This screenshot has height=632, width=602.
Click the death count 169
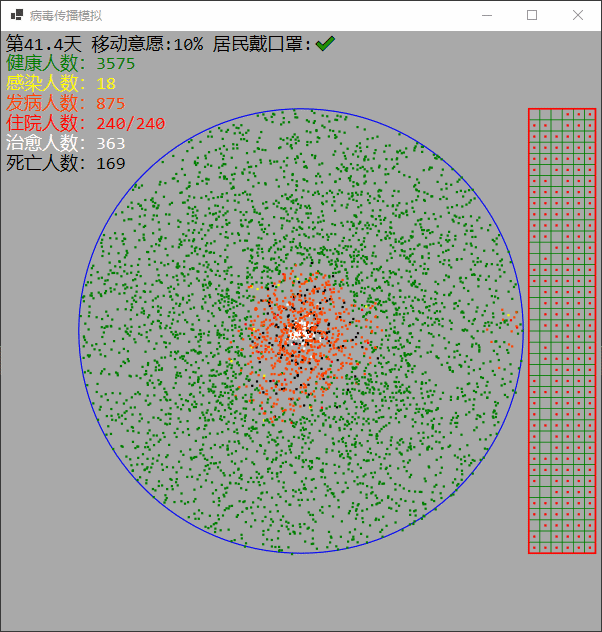coord(111,164)
